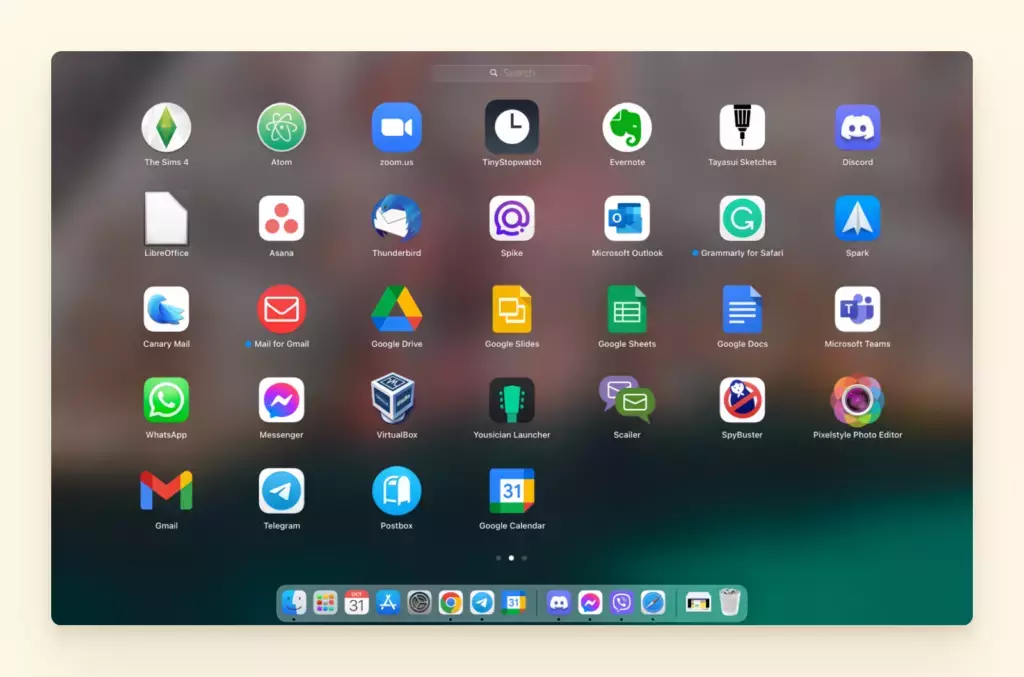
Task: Open the Spark mail app
Action: pyautogui.click(x=857, y=218)
